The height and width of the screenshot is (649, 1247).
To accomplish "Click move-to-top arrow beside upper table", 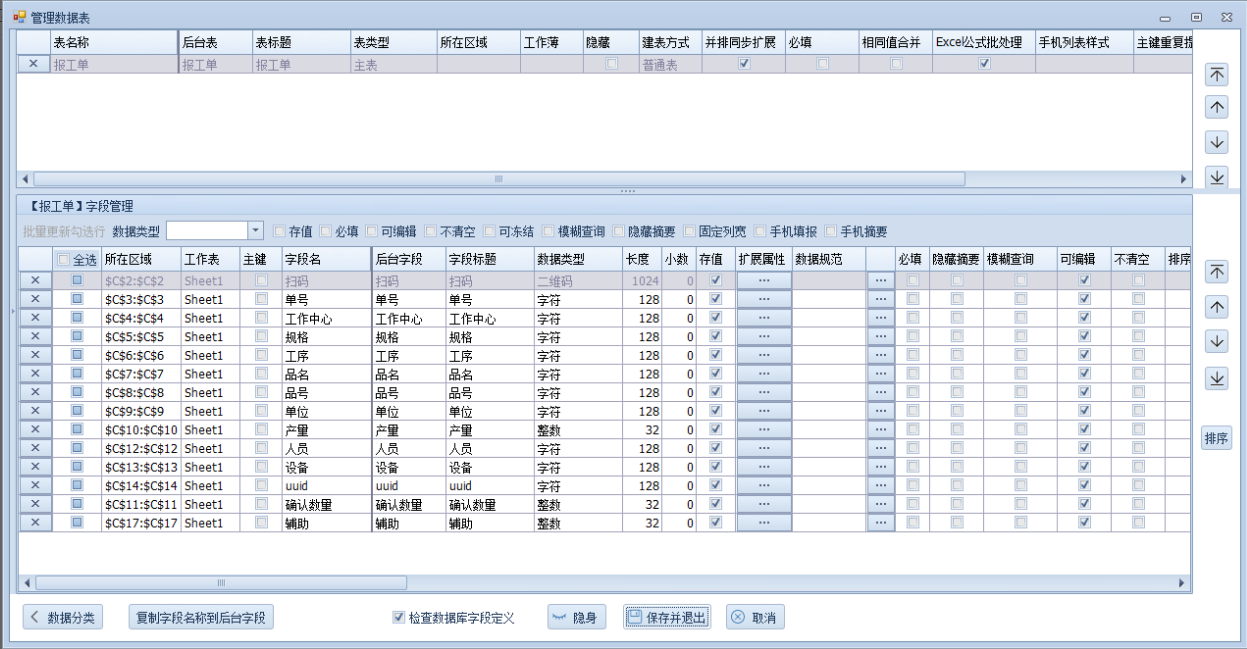I will [1216, 74].
